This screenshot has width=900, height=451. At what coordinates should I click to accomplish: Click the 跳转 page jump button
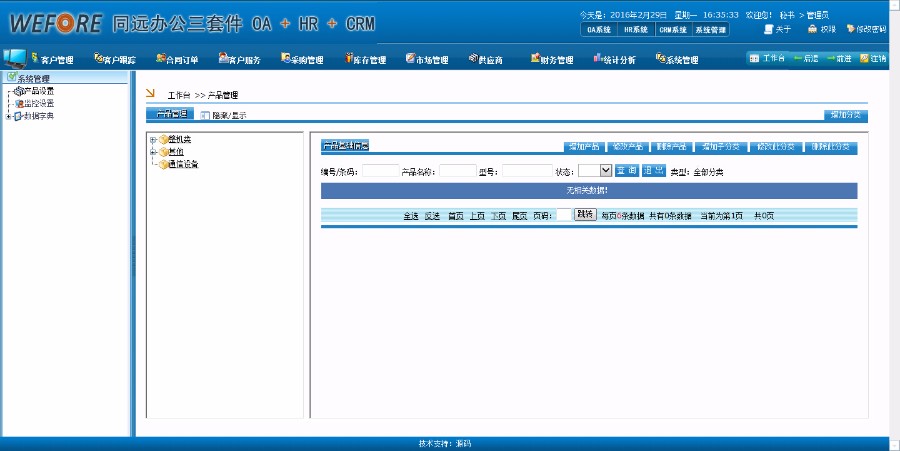point(585,215)
